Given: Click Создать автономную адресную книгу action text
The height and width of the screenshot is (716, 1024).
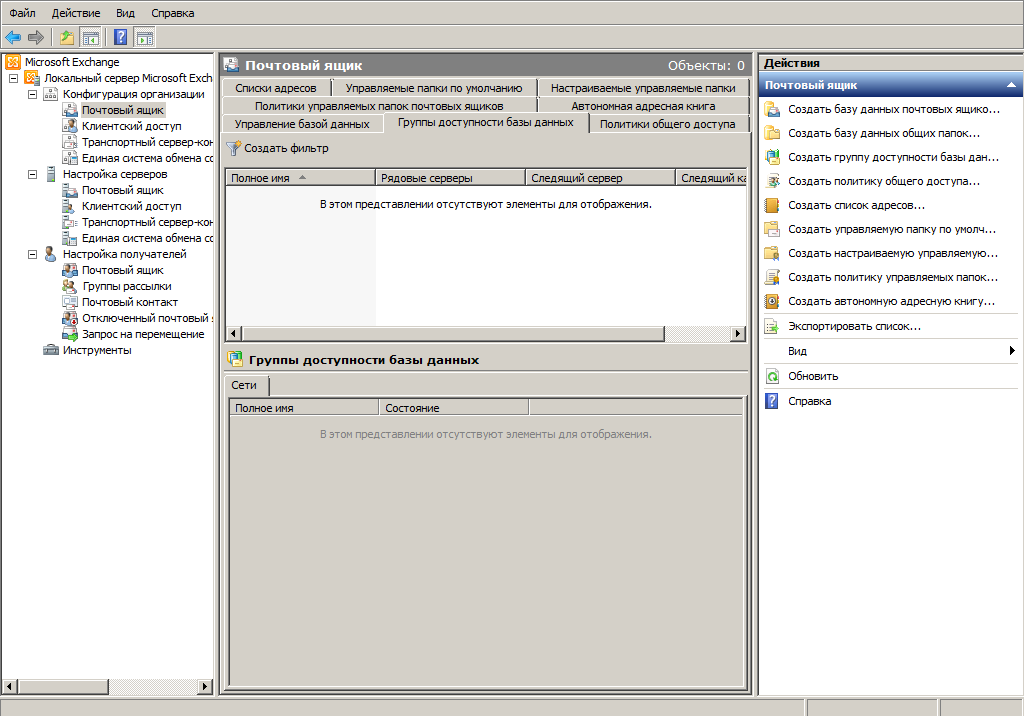Looking at the screenshot, I should click(x=891, y=301).
